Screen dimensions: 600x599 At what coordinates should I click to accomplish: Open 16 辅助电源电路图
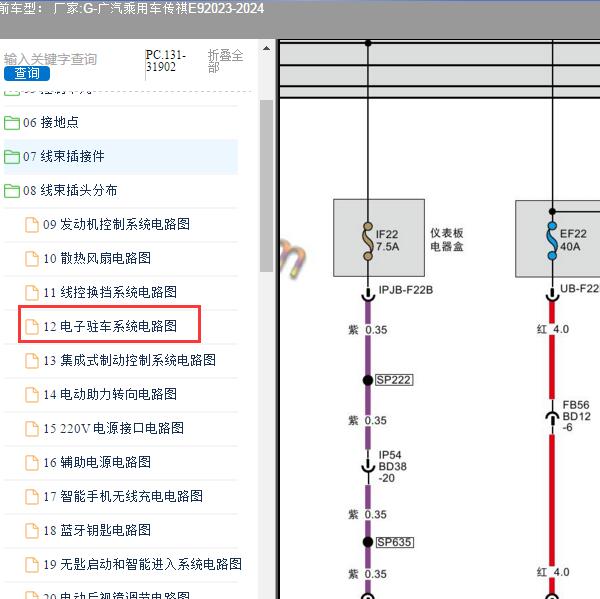pos(97,462)
